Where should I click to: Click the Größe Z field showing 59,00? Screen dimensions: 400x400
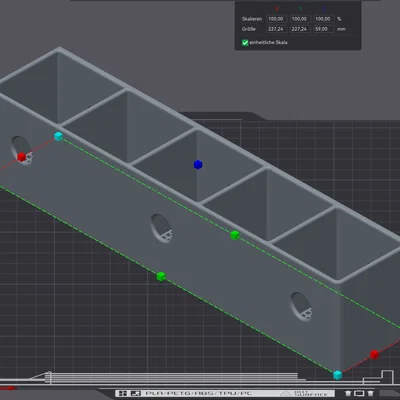(323, 29)
